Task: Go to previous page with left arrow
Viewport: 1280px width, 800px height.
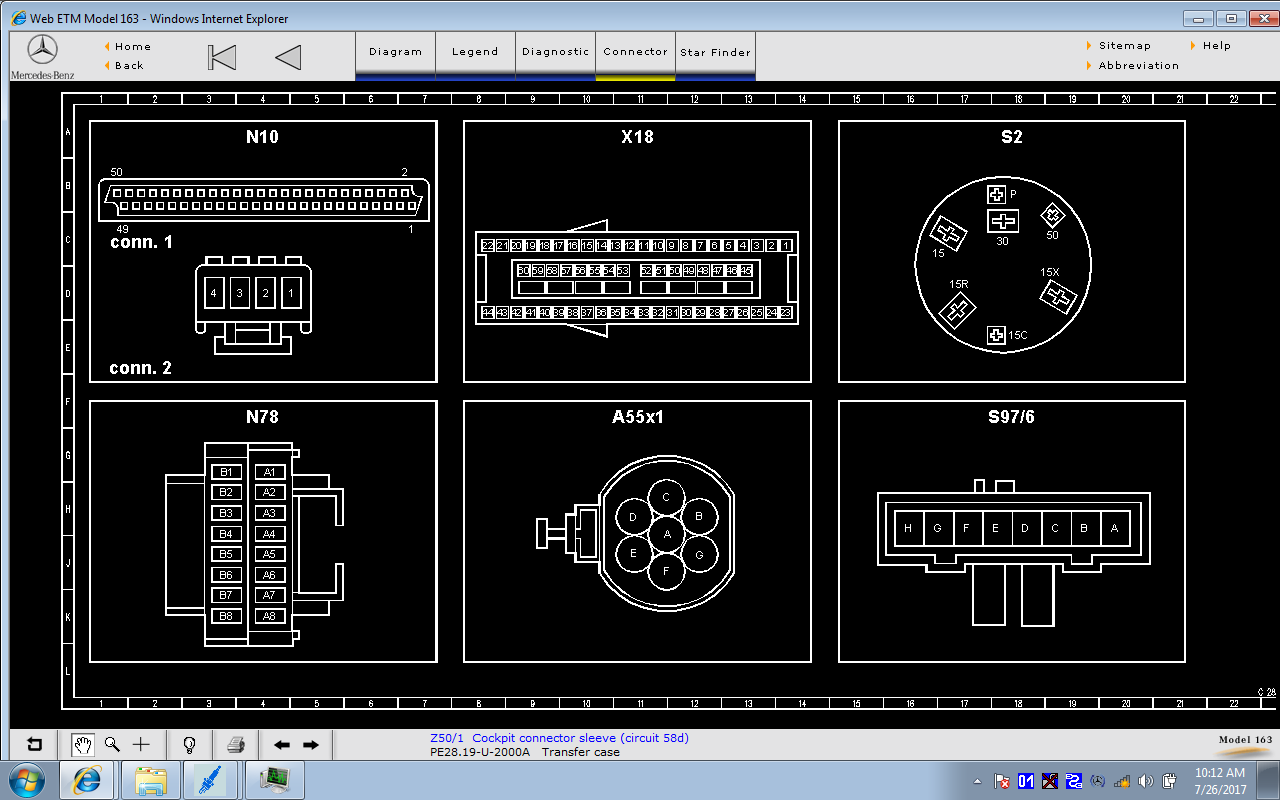Action: tap(282, 745)
